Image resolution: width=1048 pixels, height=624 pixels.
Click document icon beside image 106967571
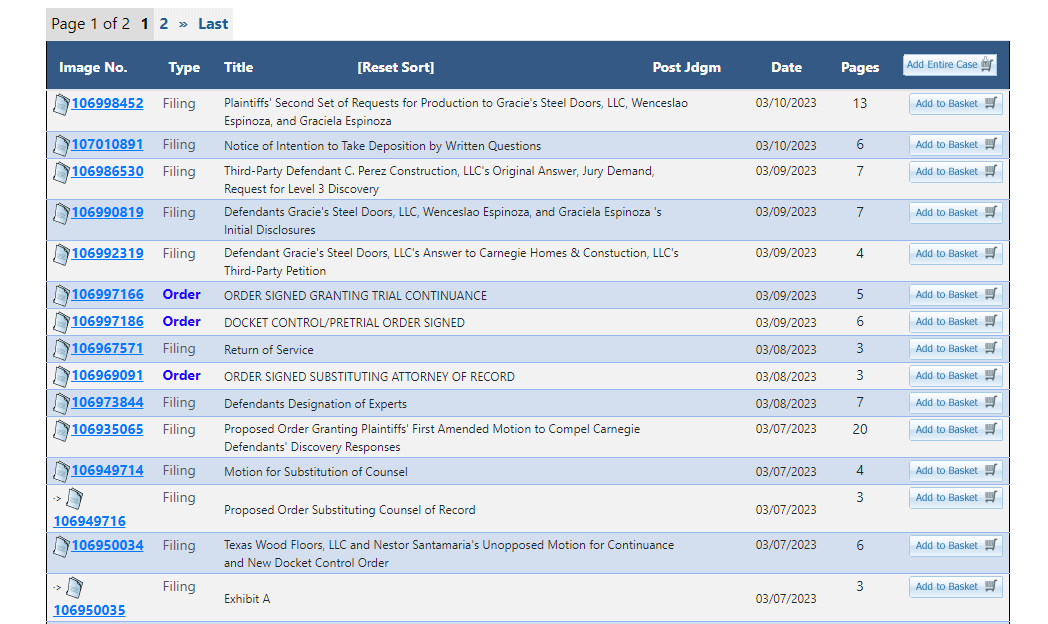pos(61,349)
